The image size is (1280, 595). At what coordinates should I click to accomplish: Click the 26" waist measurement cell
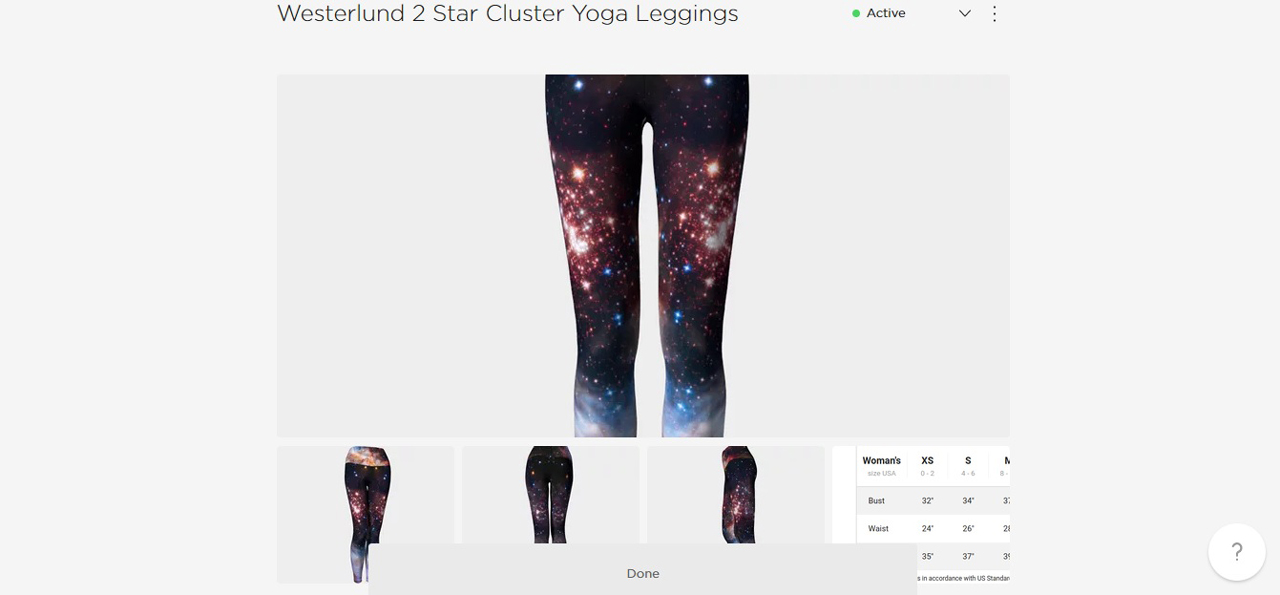point(968,528)
